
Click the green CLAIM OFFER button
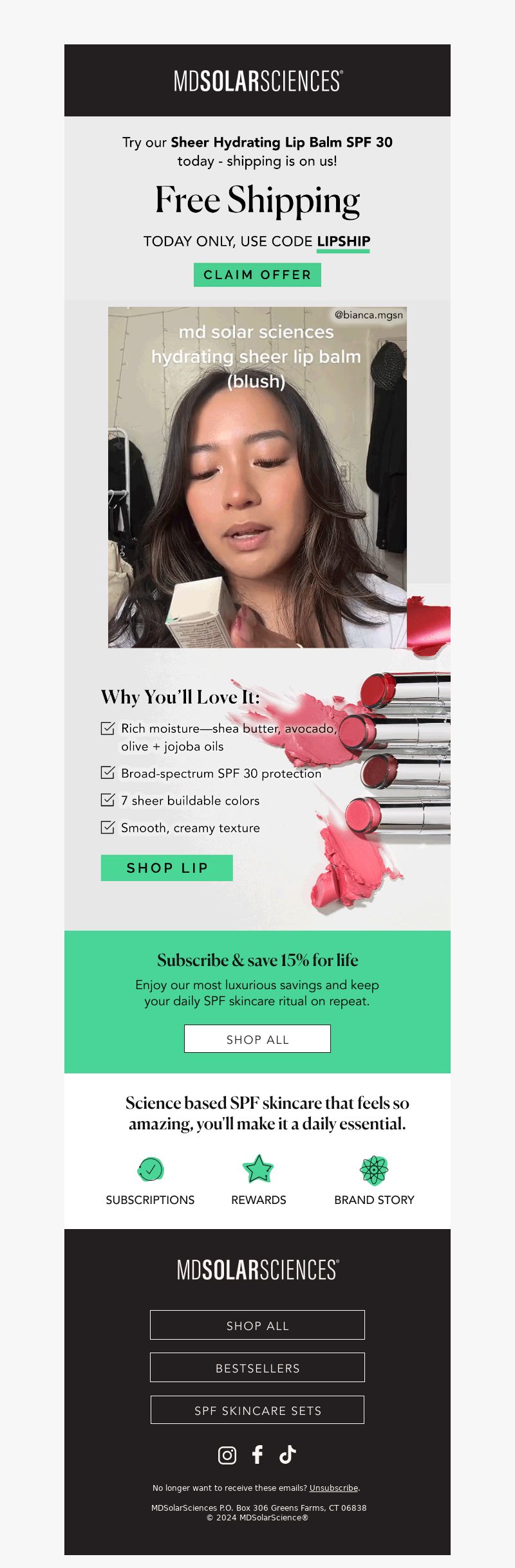[257, 275]
